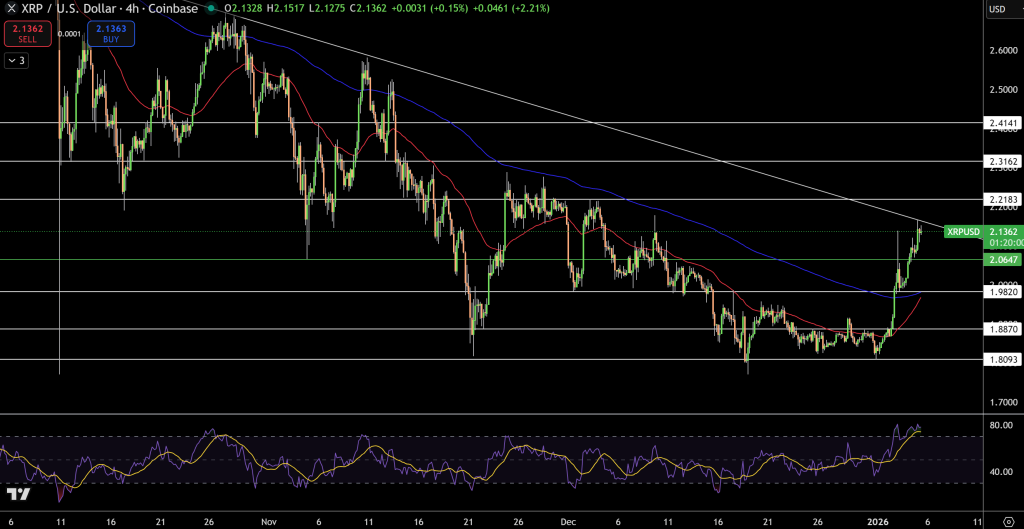This screenshot has height=529, width=1024.
Task: Click the 80.00 RSI scale value
Action: 1002,425
